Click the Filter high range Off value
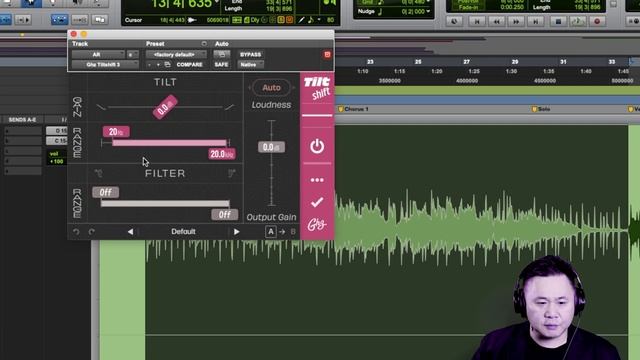 [x=224, y=215]
